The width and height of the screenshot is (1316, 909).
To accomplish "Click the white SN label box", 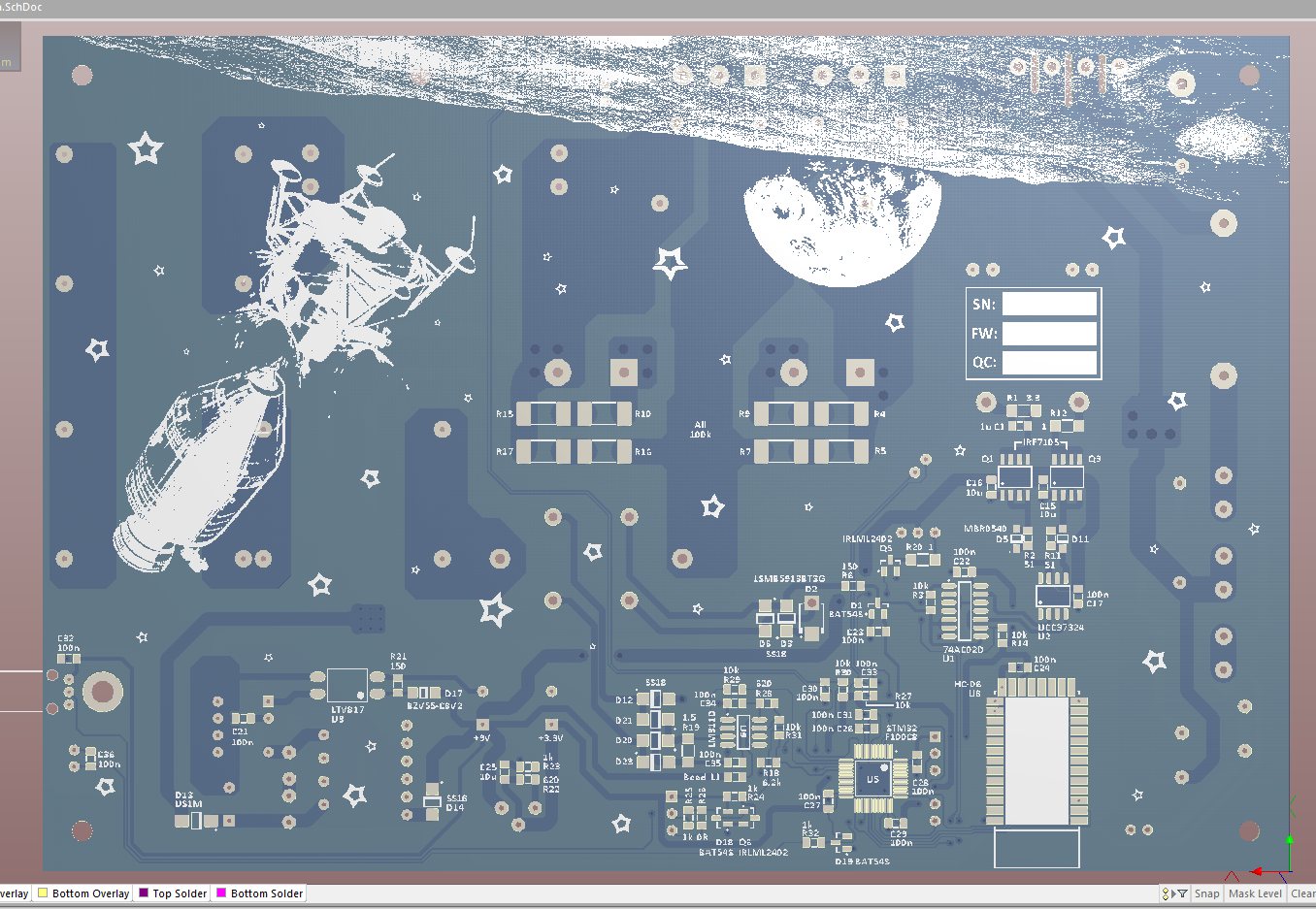I will click(1049, 304).
